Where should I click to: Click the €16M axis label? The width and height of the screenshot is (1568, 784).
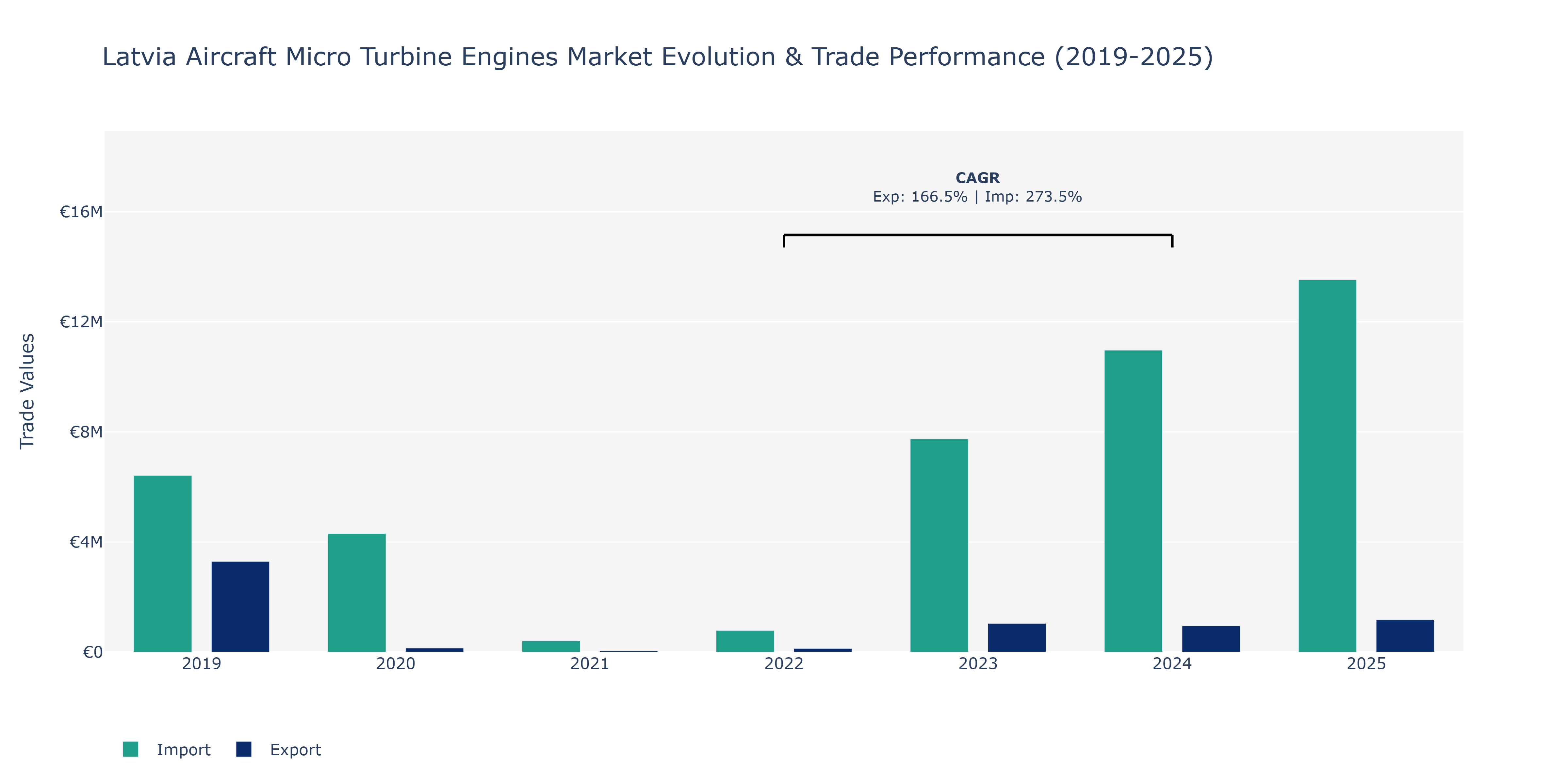[81, 212]
